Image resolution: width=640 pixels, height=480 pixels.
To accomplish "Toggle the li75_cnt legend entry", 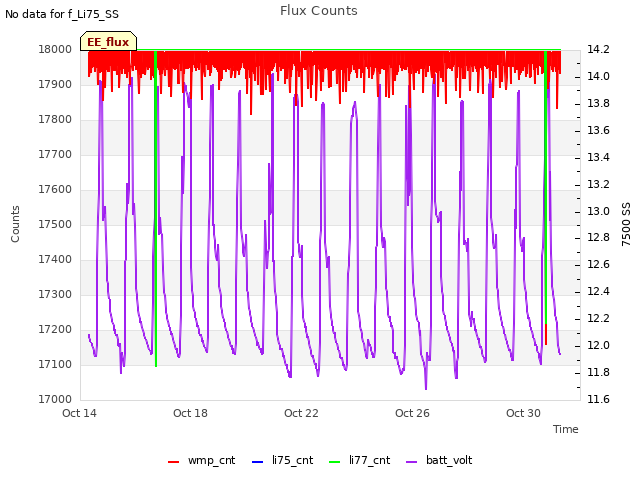I will [x=282, y=460].
